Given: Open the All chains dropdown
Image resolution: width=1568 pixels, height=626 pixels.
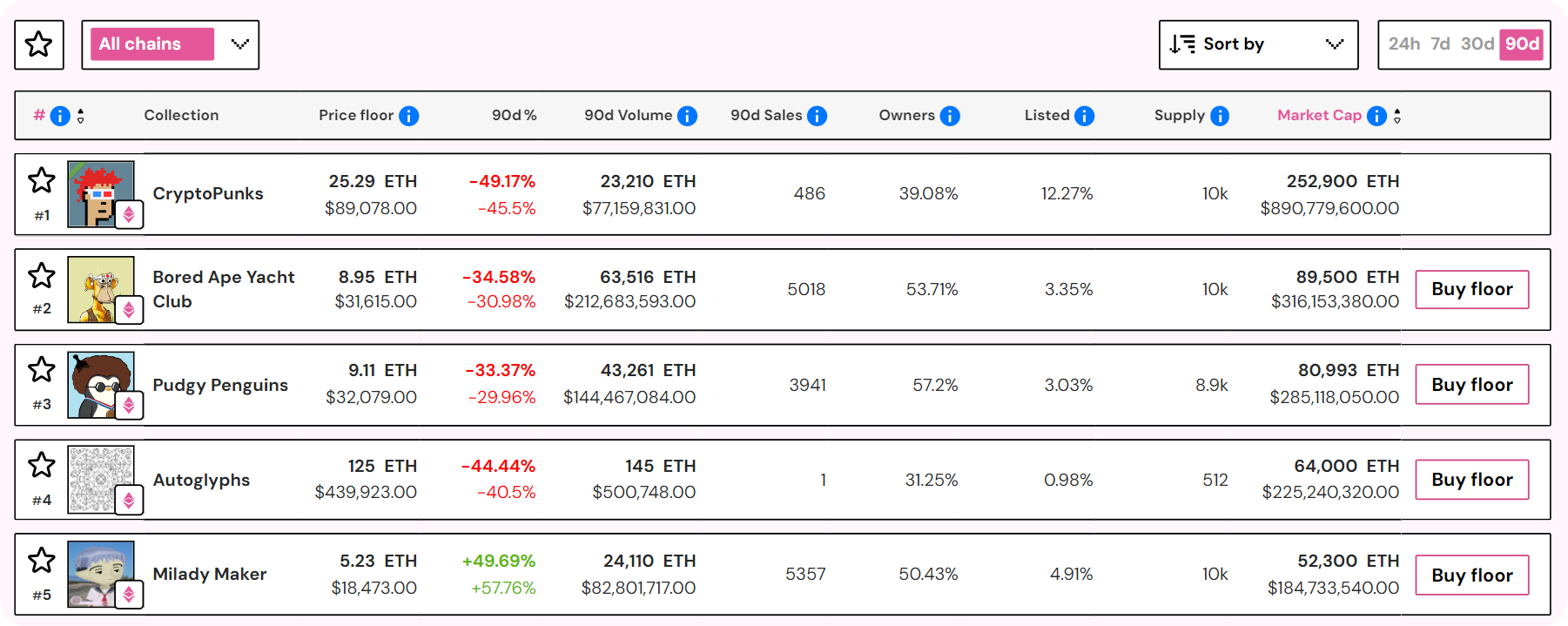Looking at the screenshot, I should [171, 44].
